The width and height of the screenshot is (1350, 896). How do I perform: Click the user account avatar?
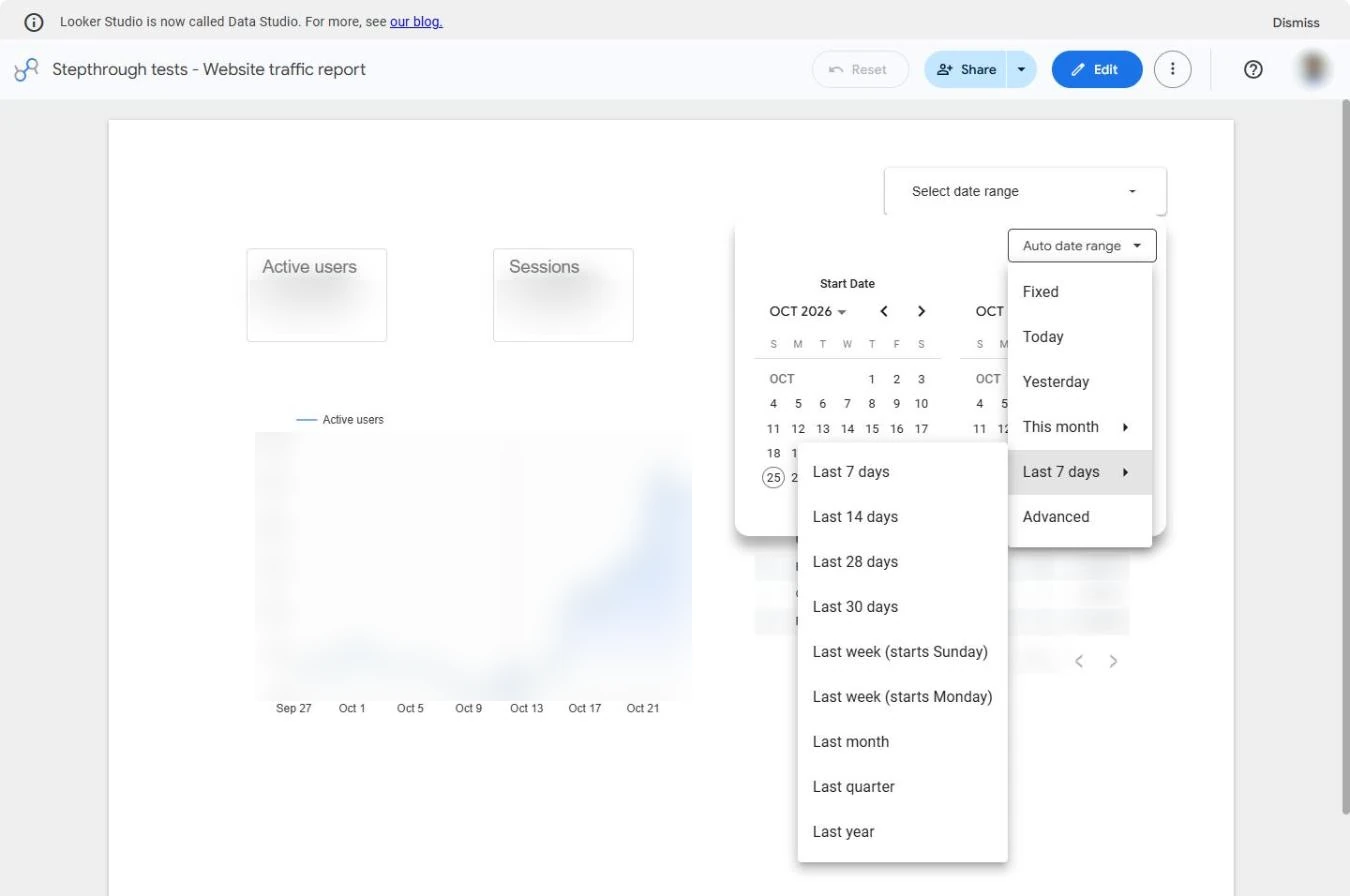click(x=1313, y=69)
